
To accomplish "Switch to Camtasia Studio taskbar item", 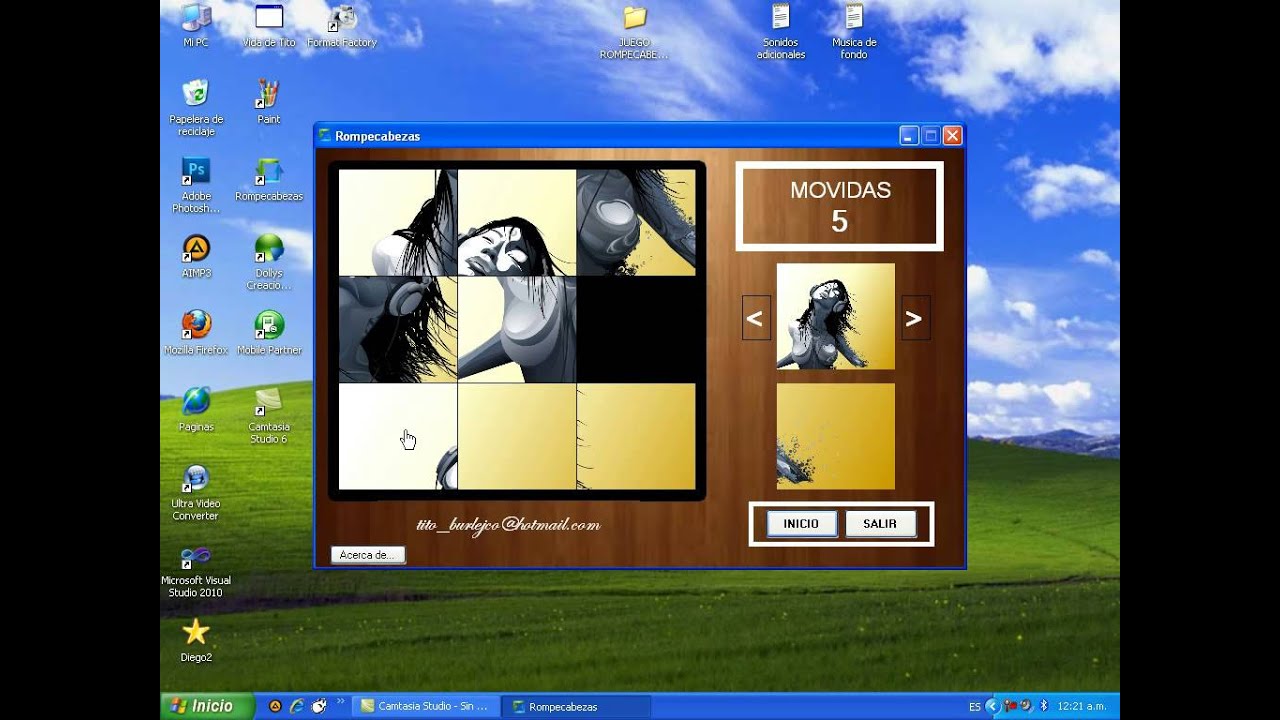I will [426, 706].
